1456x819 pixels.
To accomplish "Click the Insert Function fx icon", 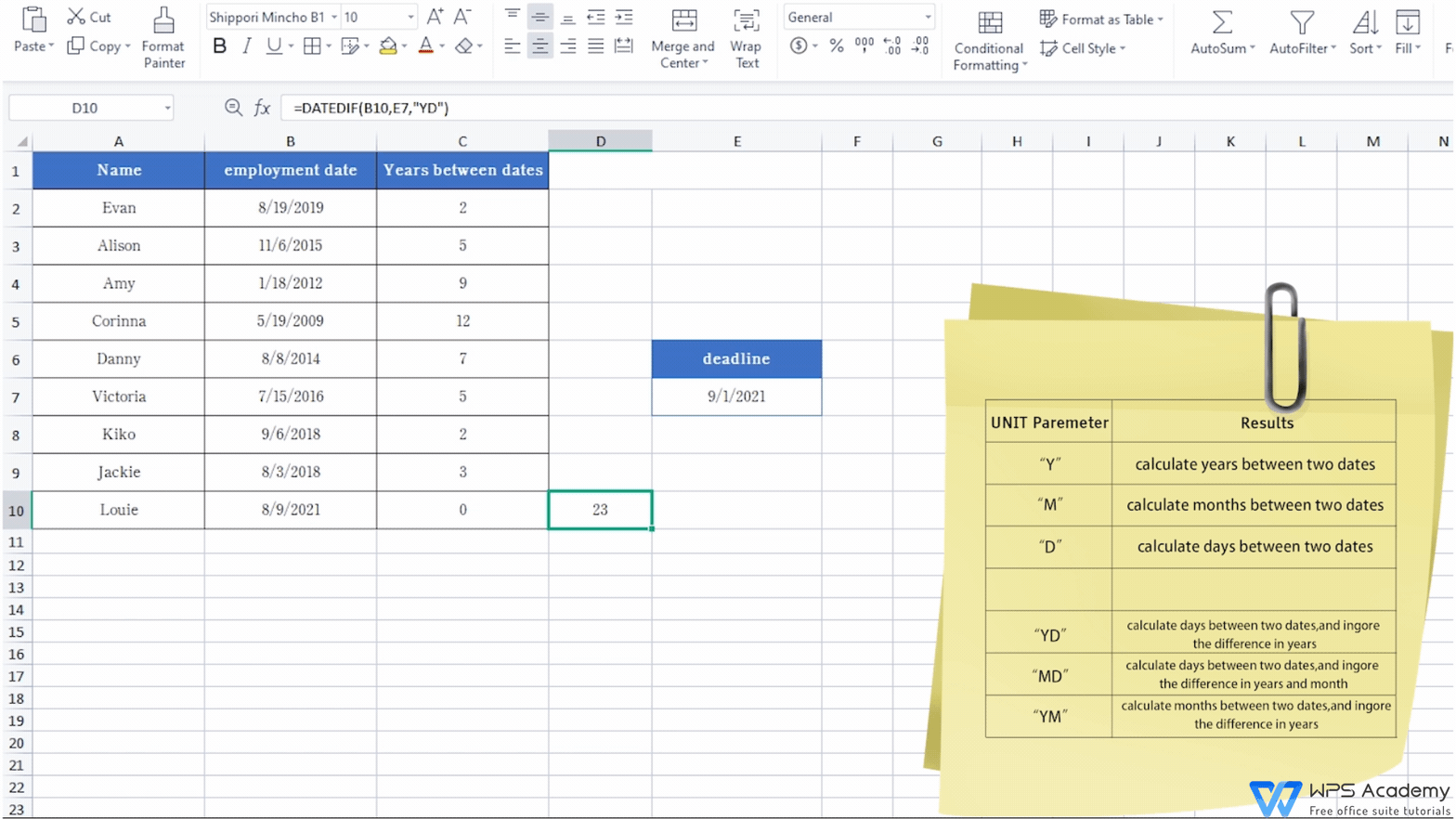I will tap(262, 108).
